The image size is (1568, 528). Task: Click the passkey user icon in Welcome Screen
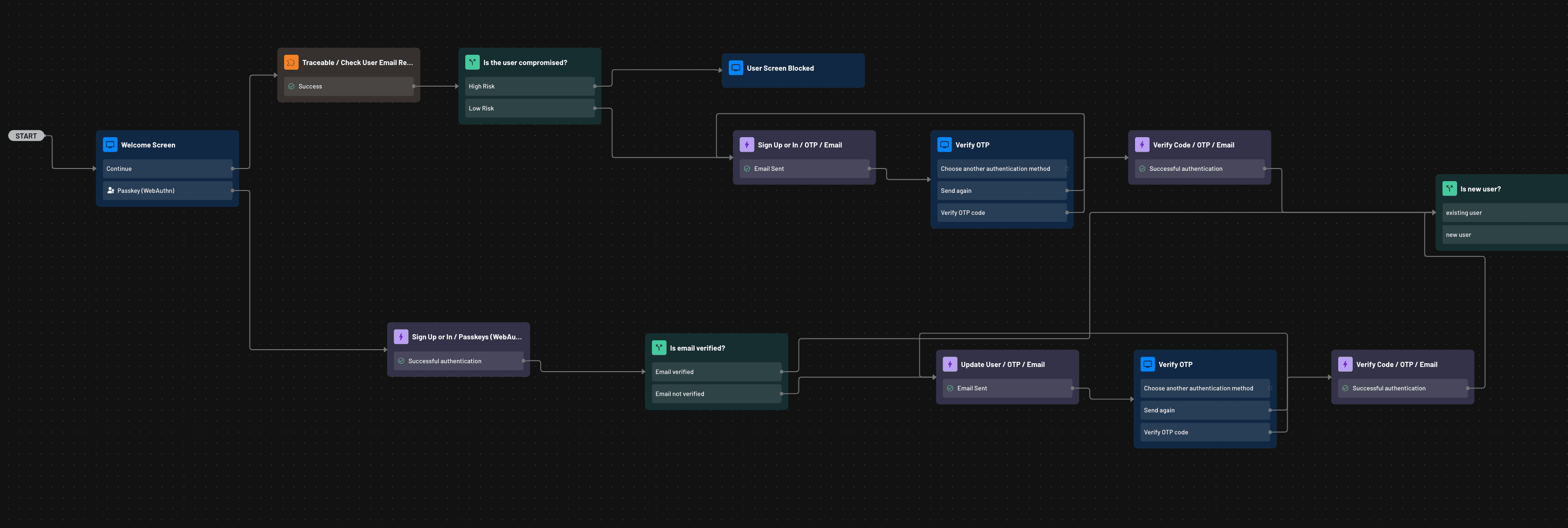click(x=111, y=191)
